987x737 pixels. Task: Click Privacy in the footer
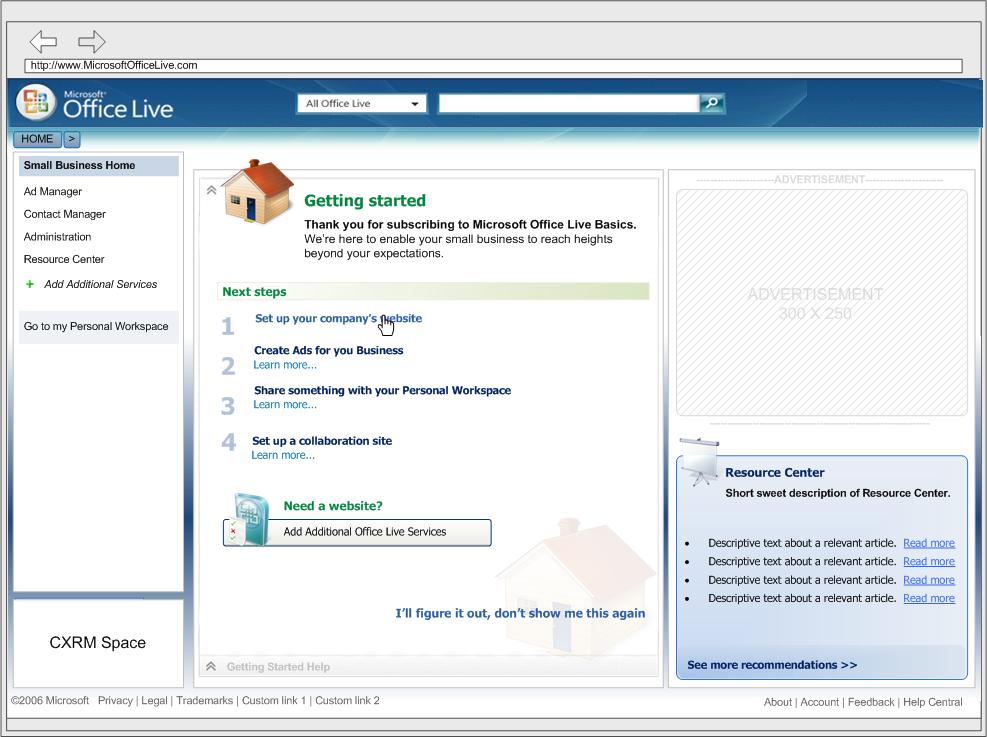[x=115, y=700]
